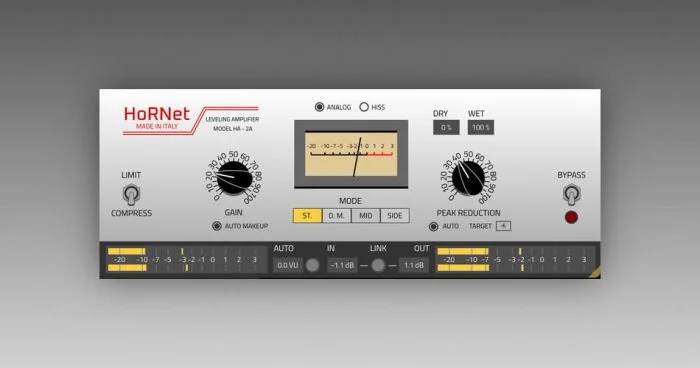Click the Wet 100 % value field
Viewport: 700px width, 368px height.
tap(481, 127)
